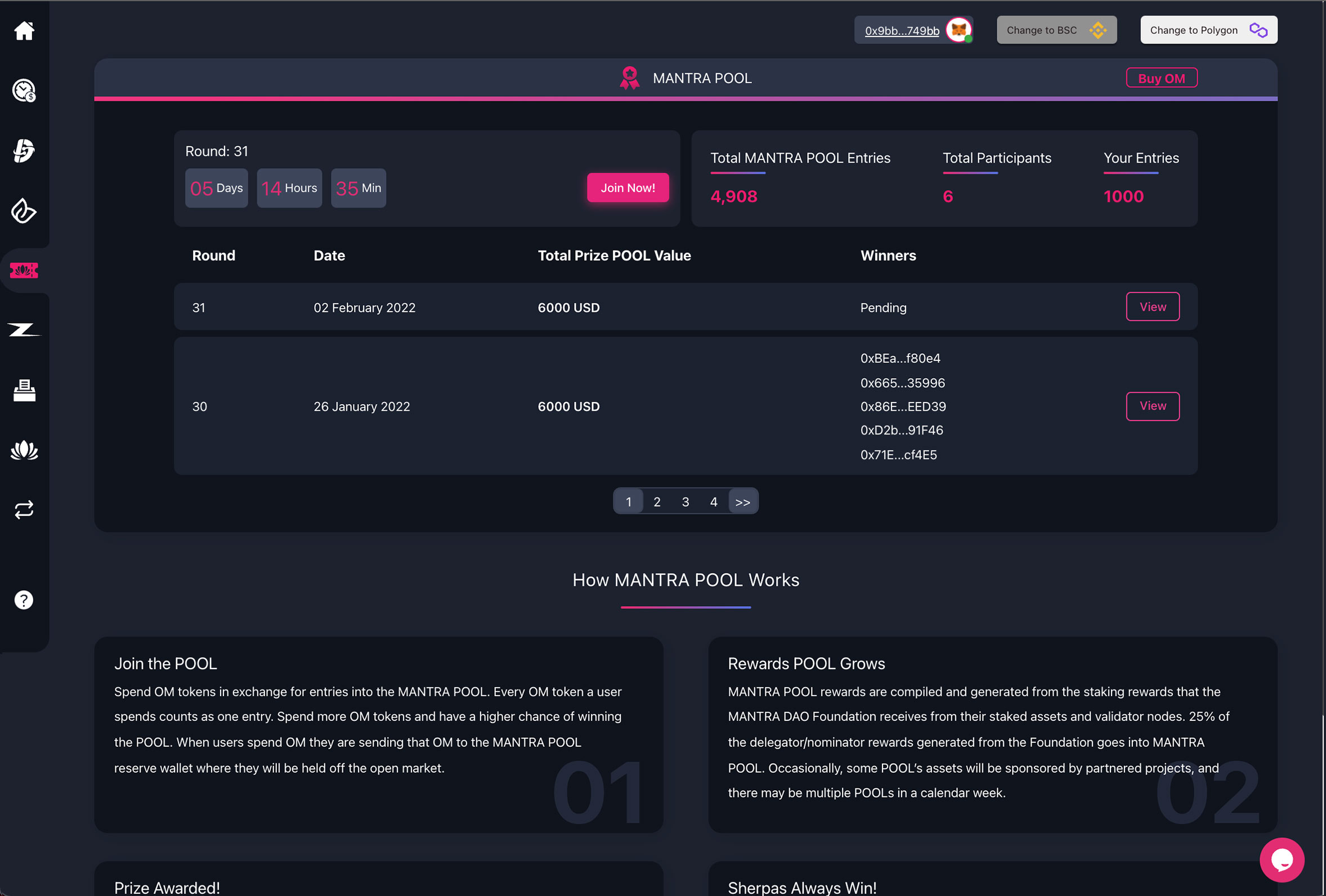Open the pink MANTRA POOL ticket icon
Image resolution: width=1326 pixels, height=896 pixels.
pyautogui.click(x=24, y=271)
